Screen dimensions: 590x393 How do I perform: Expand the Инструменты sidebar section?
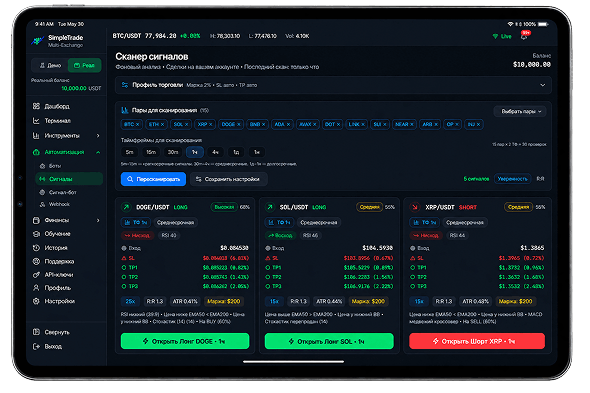[x=98, y=136]
